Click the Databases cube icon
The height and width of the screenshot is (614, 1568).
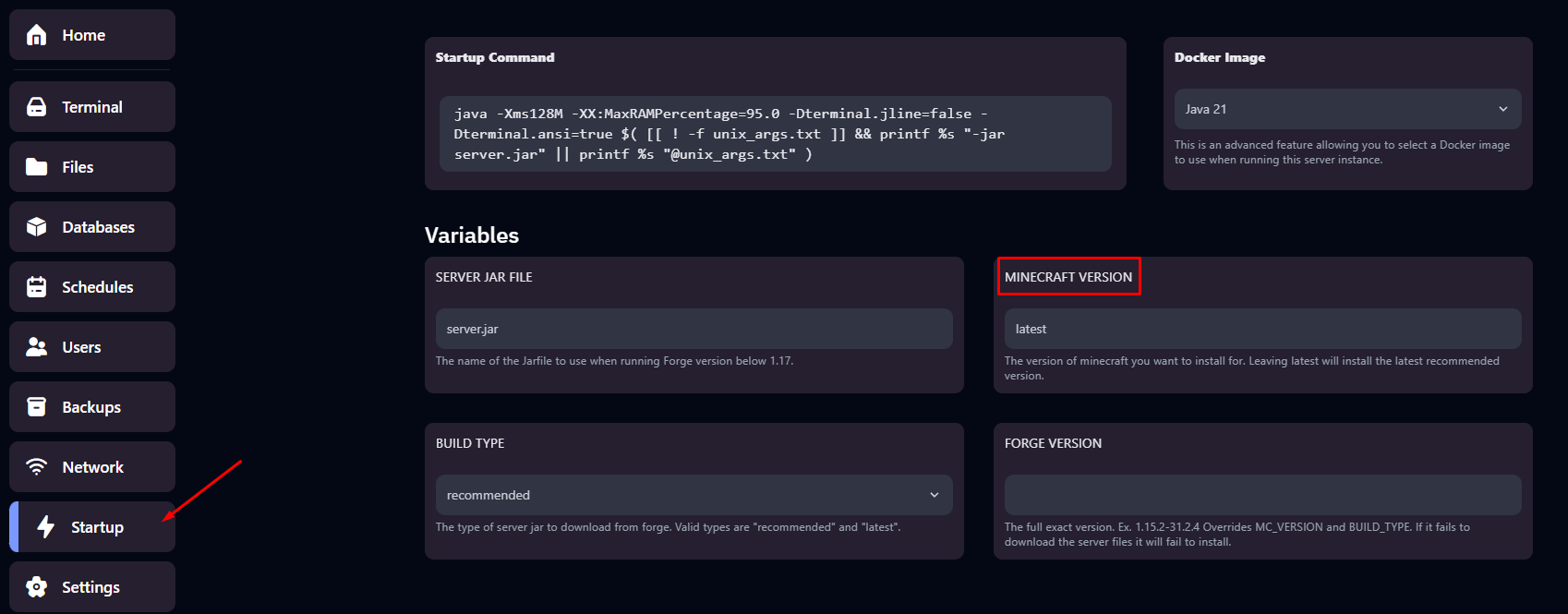(x=36, y=227)
